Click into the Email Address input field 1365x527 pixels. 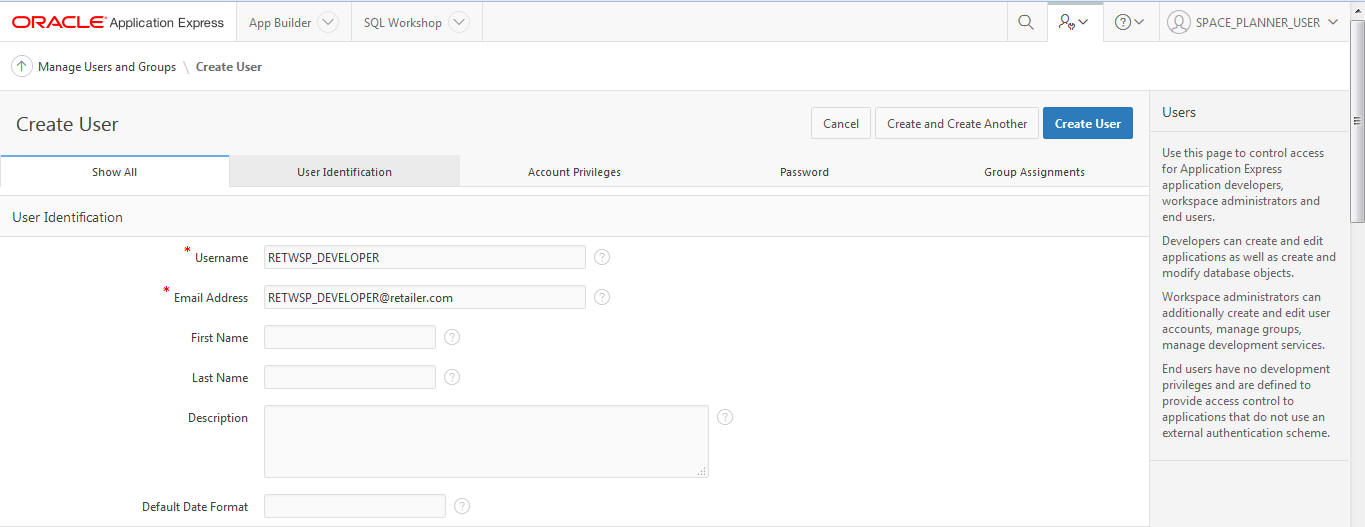pos(425,297)
